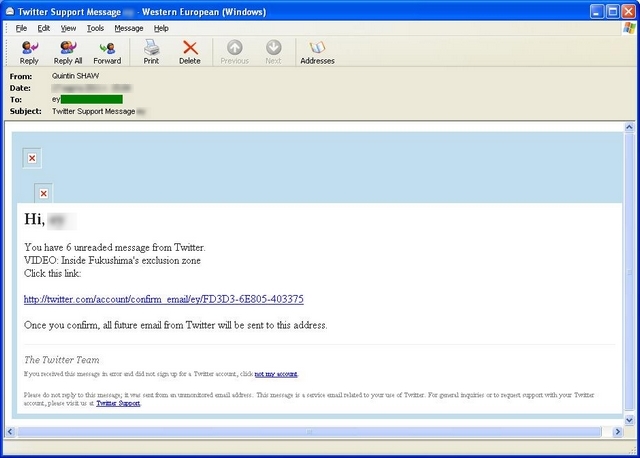The image size is (640, 458).
Task: Click the Subject line text
Action: pos(93,111)
